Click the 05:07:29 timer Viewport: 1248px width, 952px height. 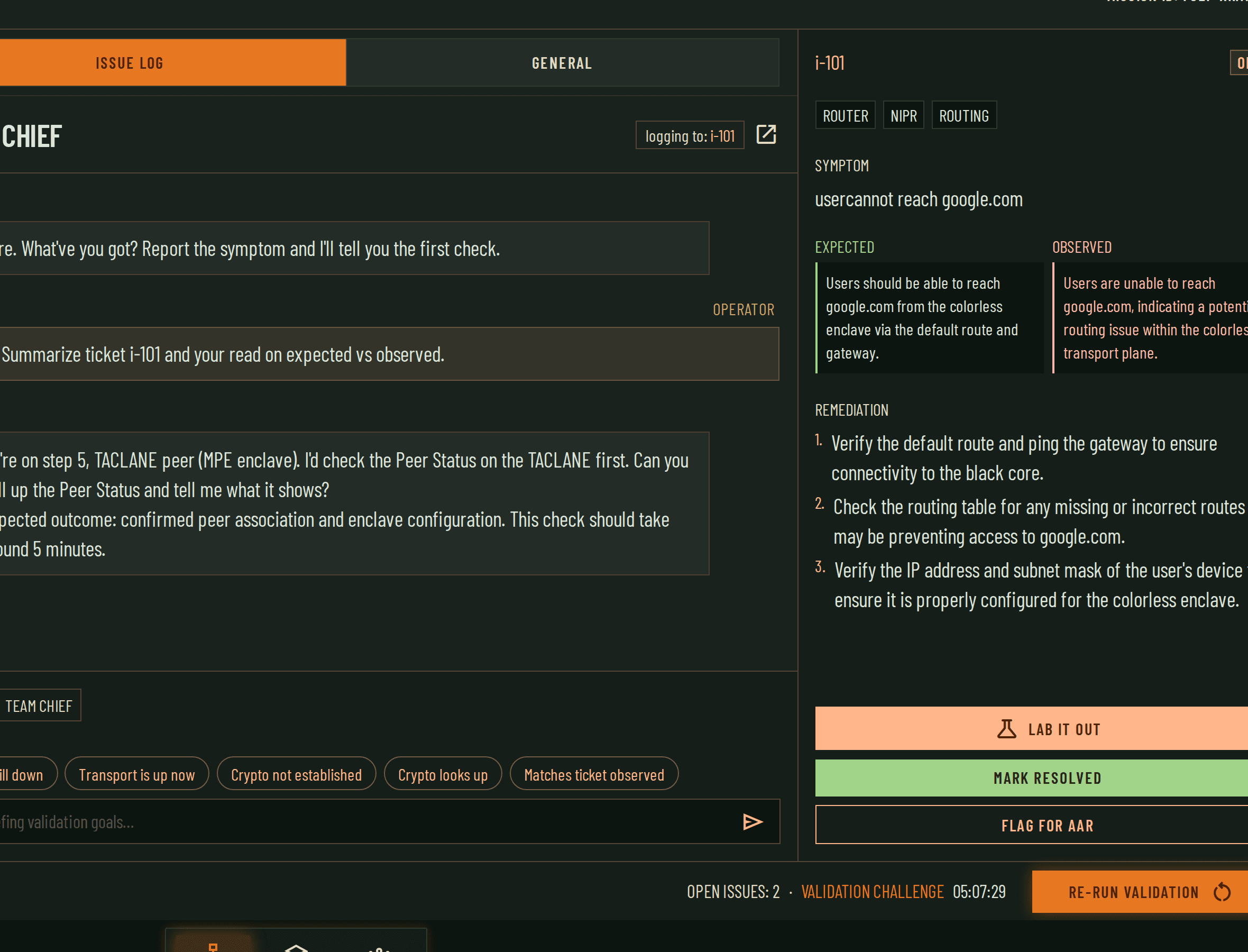(979, 892)
